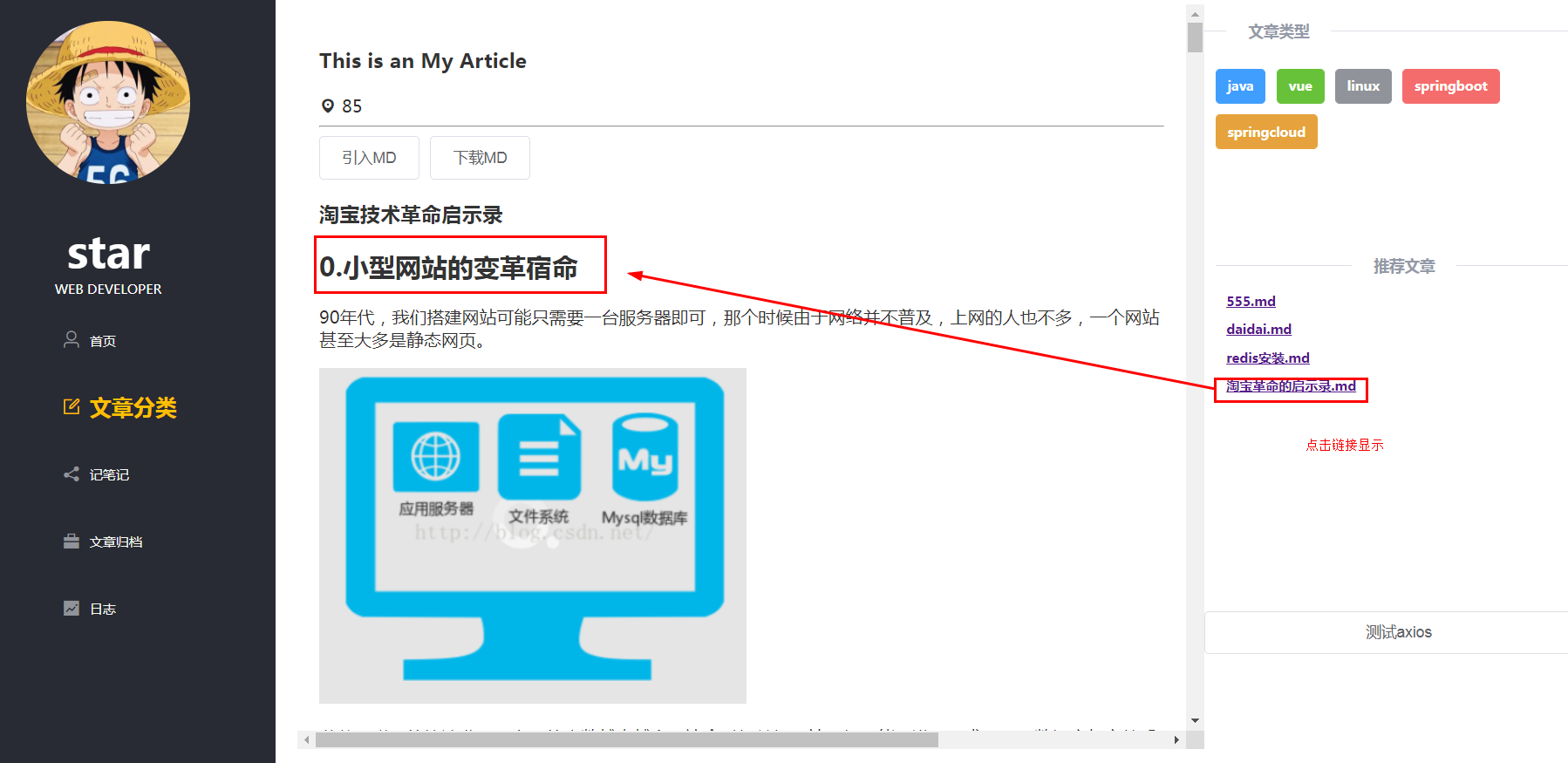Click the 文章类型 section heading

pos(1278,31)
